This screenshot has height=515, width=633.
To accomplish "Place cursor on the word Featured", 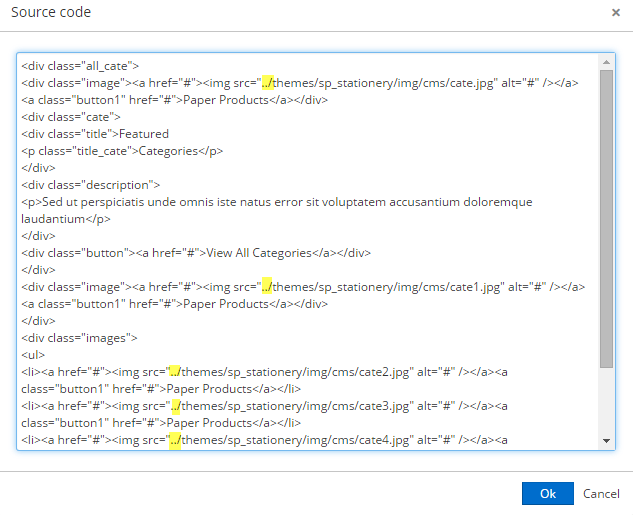I will [144, 134].
